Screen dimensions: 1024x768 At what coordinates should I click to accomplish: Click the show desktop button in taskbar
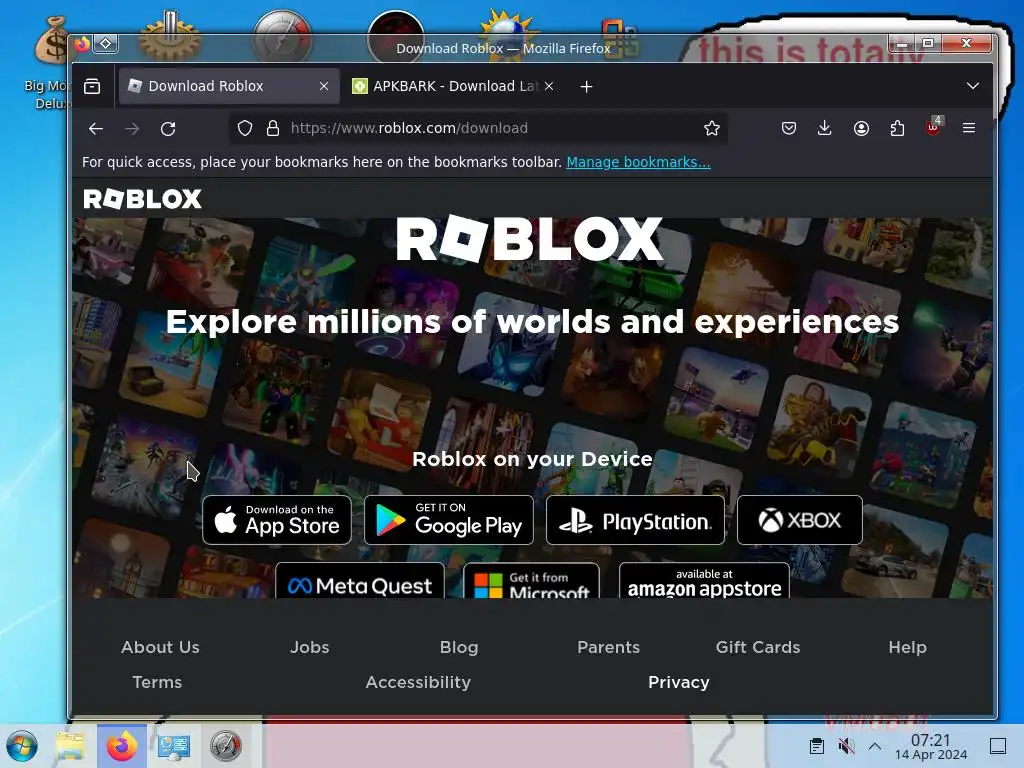[x=998, y=746]
